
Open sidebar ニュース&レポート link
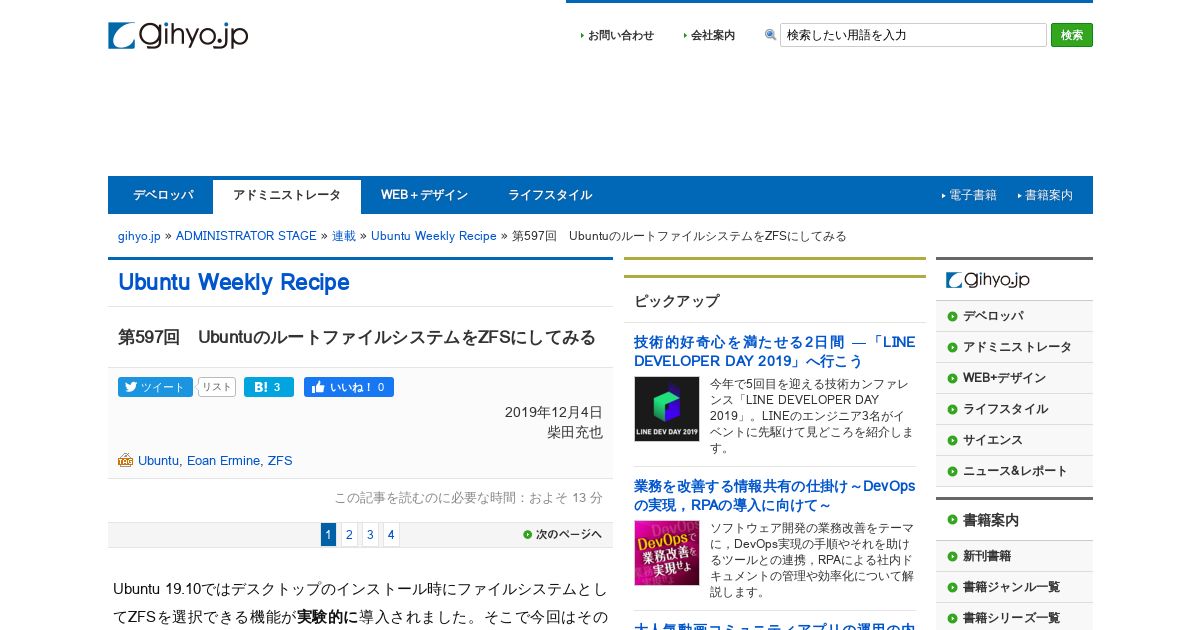point(1015,471)
